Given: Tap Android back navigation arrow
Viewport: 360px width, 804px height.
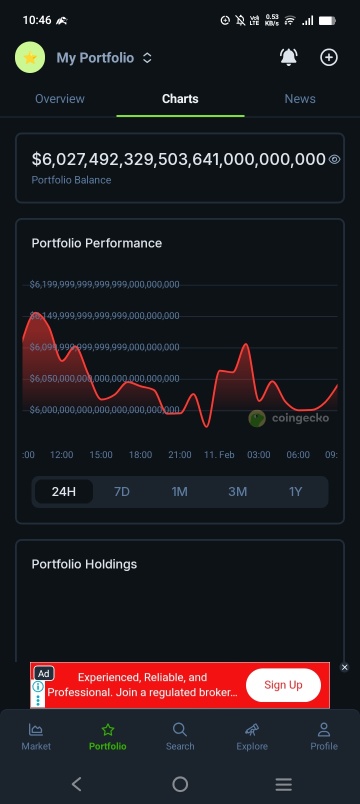Looking at the screenshot, I should [x=76, y=783].
